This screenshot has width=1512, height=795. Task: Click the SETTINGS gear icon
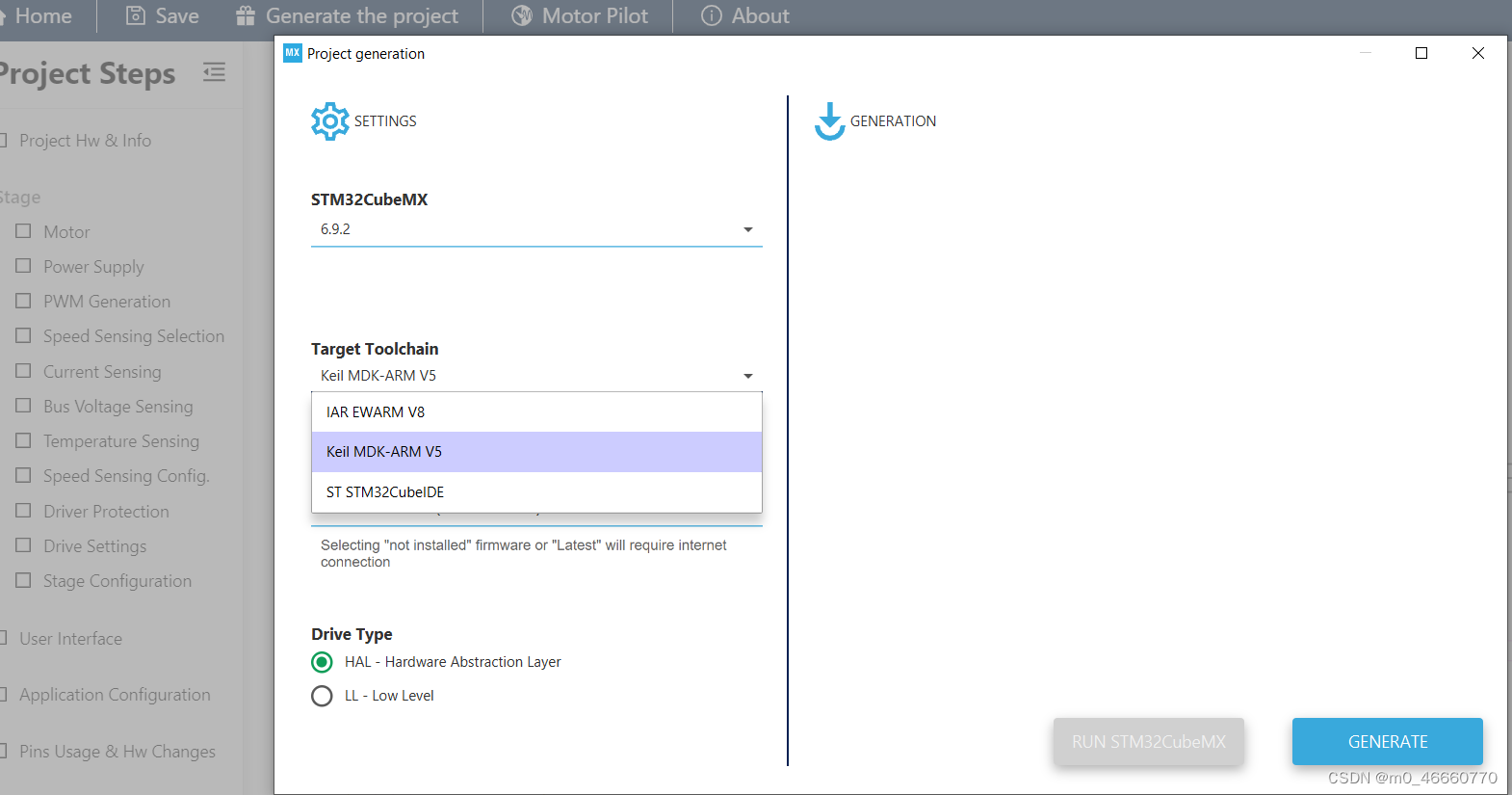330,121
